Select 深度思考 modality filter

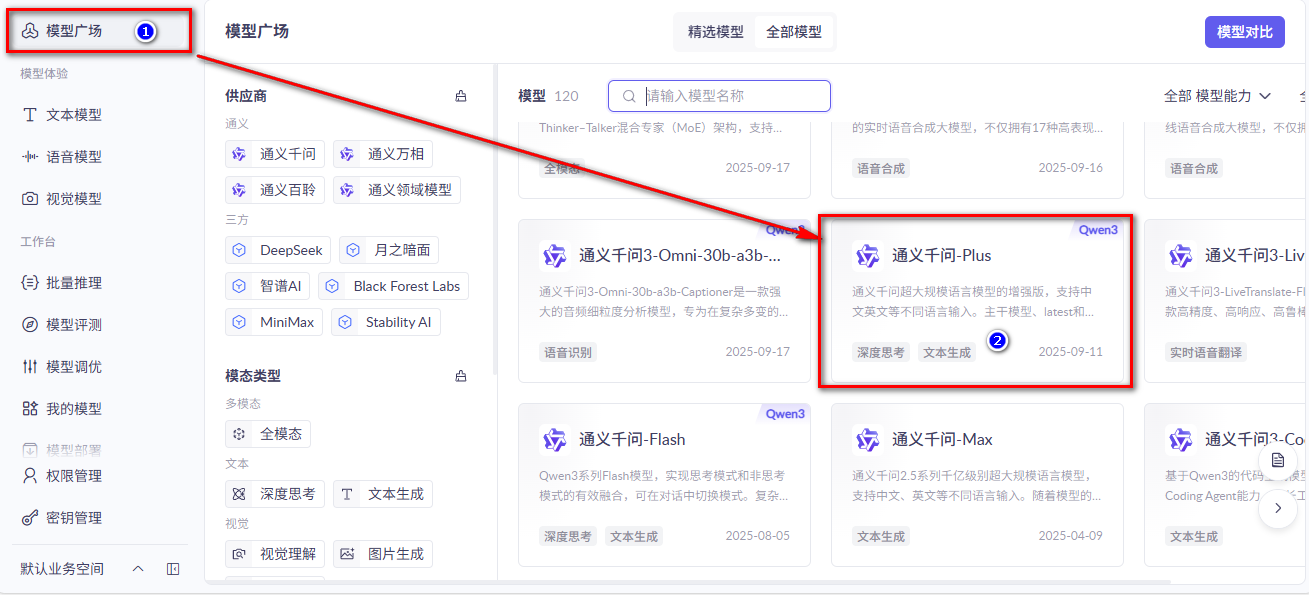[275, 494]
